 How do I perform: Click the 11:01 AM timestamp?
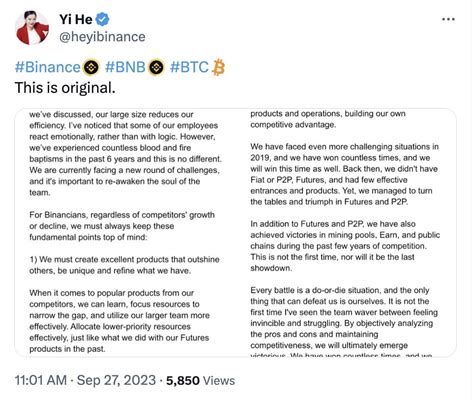click(x=41, y=380)
